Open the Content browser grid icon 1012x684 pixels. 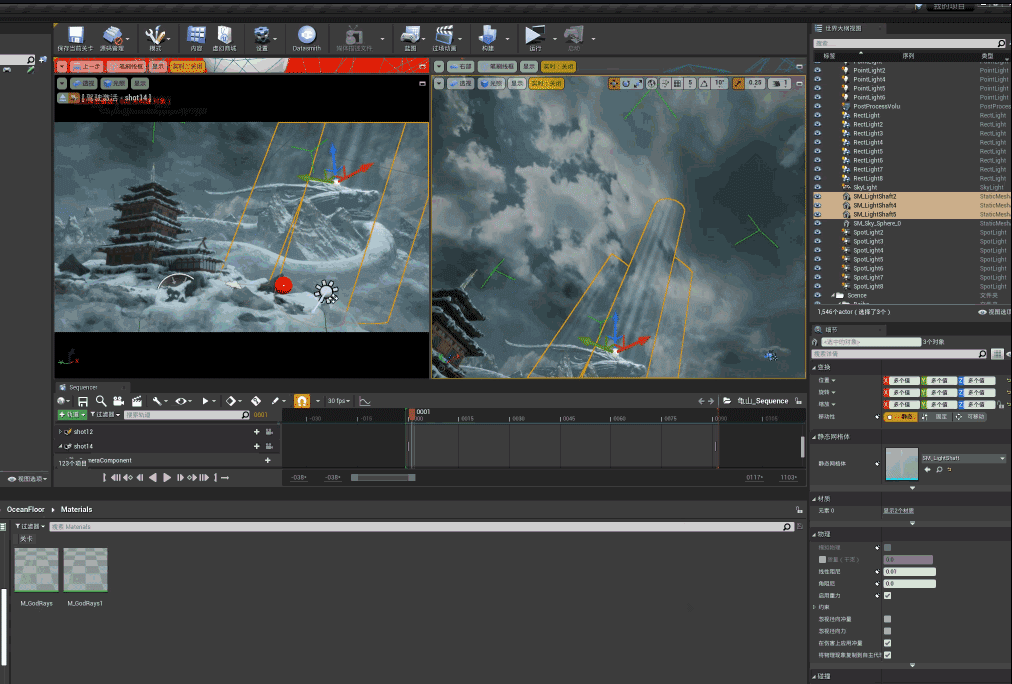coord(196,35)
